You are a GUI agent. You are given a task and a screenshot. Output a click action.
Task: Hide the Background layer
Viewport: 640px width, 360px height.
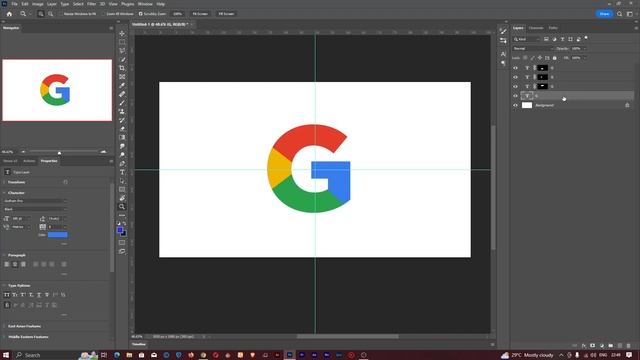point(516,105)
